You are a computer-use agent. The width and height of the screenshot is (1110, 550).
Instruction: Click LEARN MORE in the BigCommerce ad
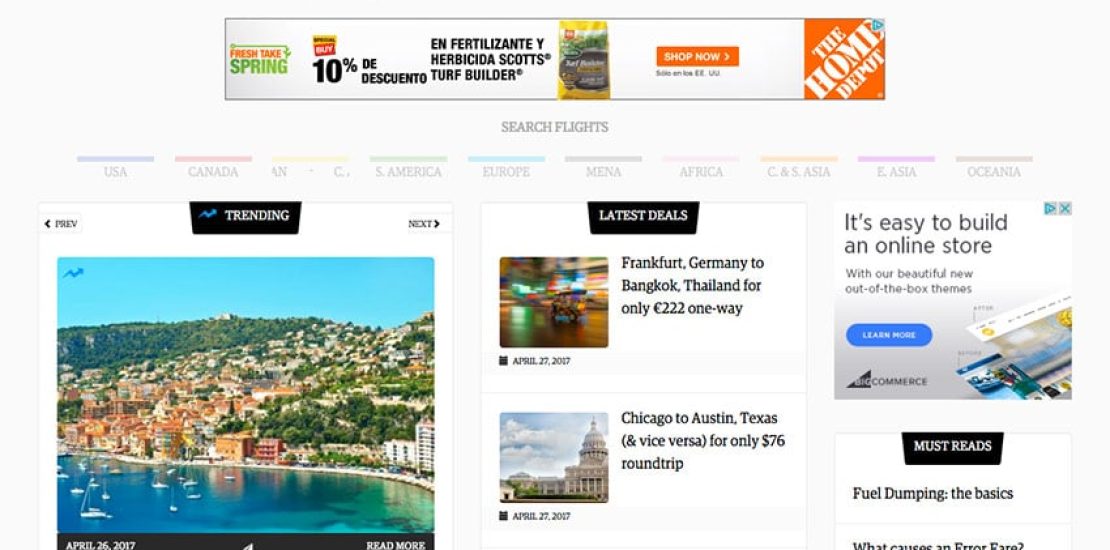(x=889, y=335)
